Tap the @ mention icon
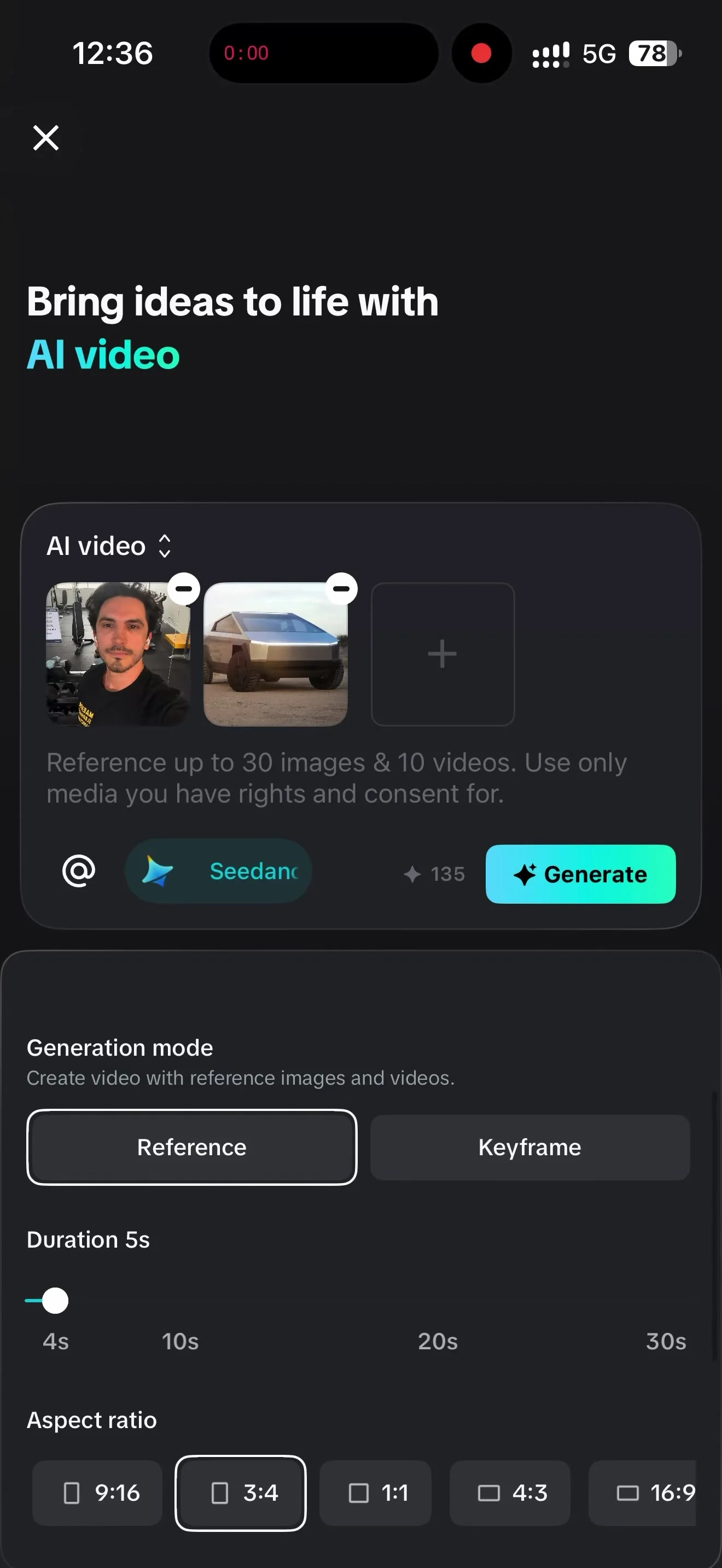 coord(79,871)
